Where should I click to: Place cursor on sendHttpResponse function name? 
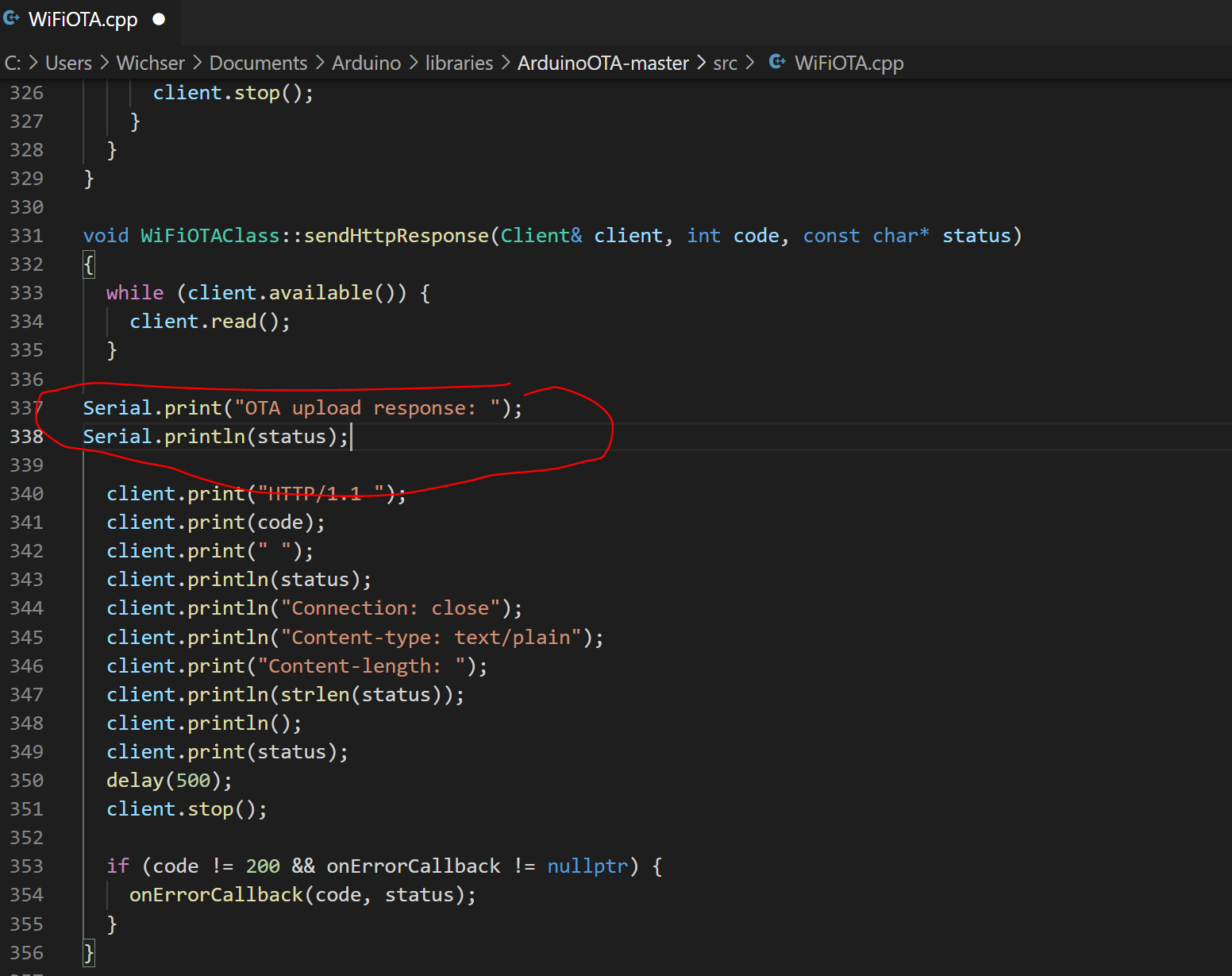point(396,236)
